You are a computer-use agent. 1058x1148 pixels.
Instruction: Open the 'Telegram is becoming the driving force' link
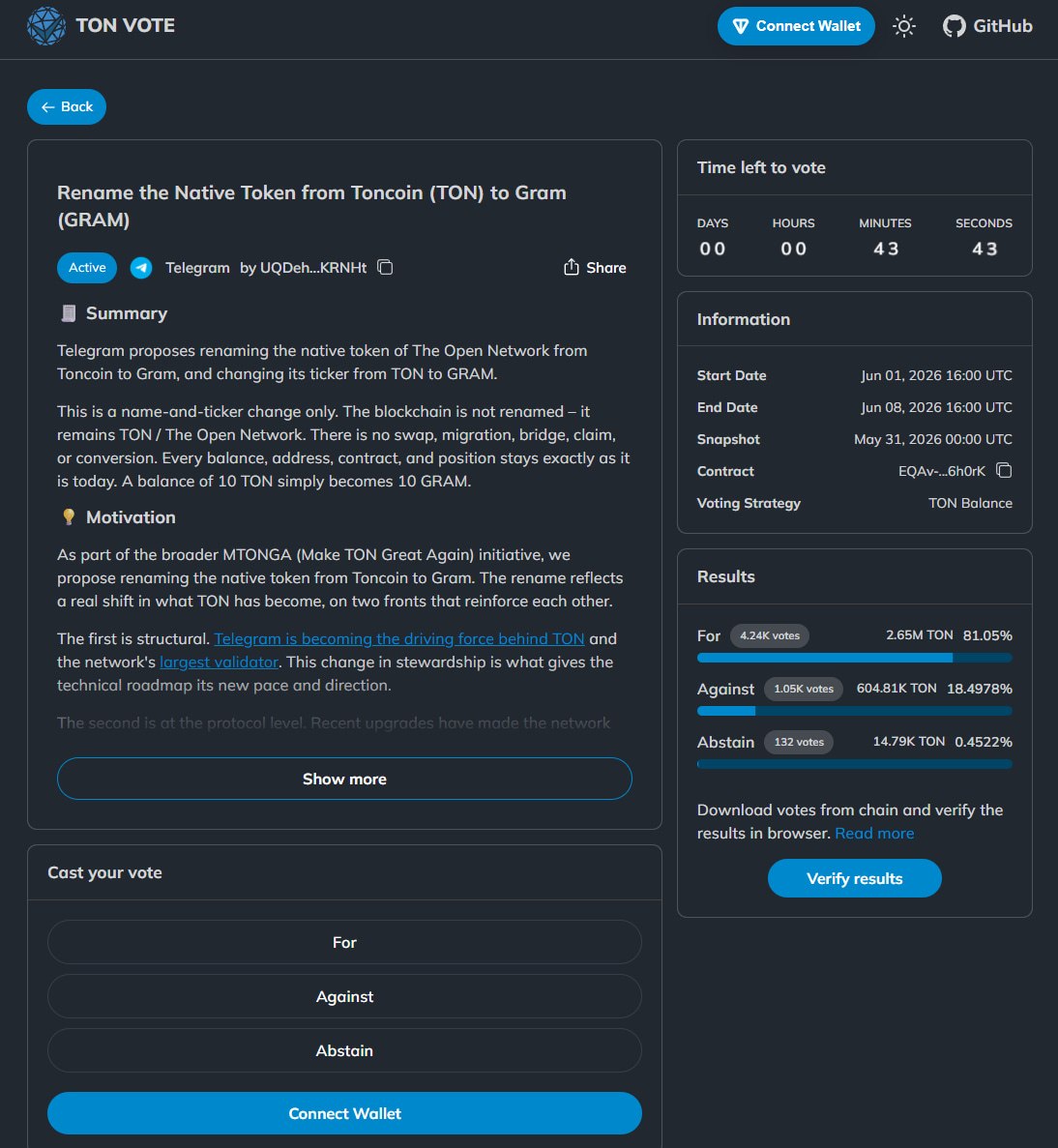click(x=399, y=639)
